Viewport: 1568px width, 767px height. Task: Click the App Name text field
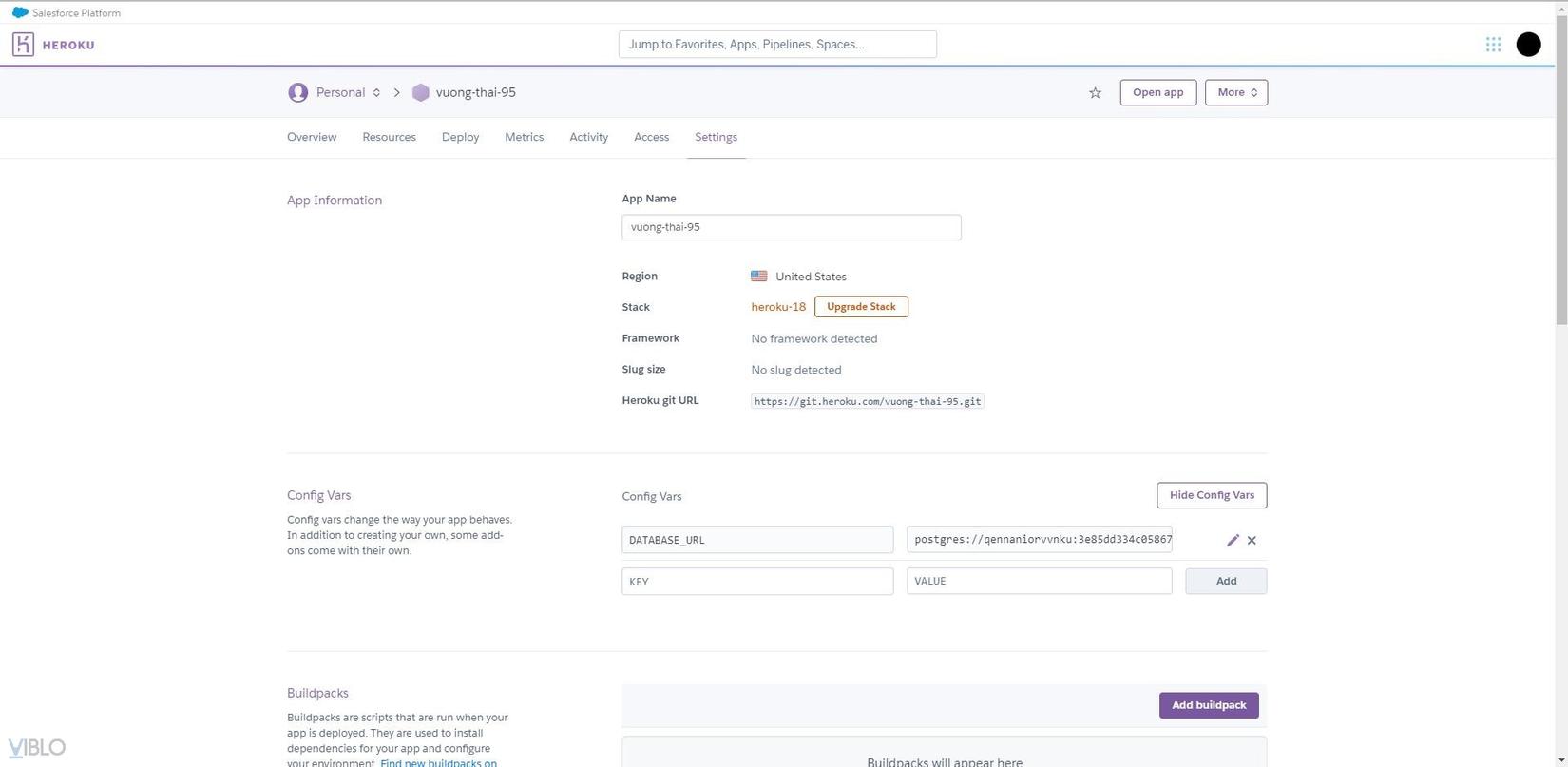792,227
